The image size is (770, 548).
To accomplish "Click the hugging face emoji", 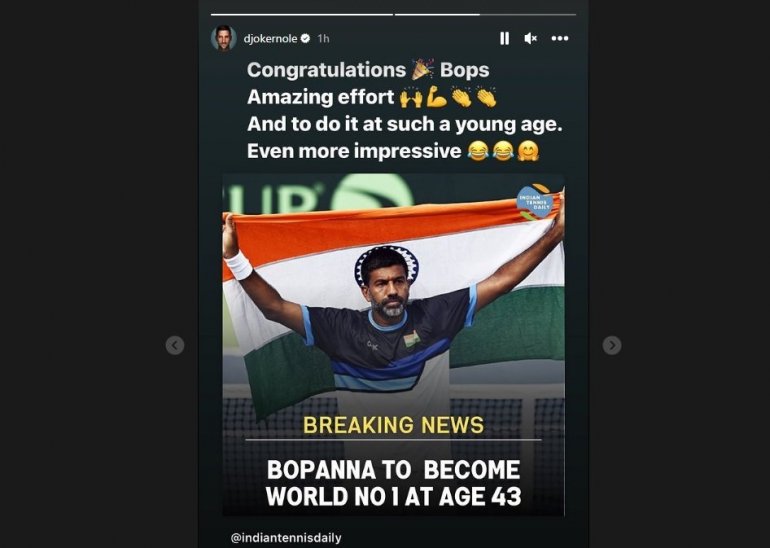I will coord(528,151).
